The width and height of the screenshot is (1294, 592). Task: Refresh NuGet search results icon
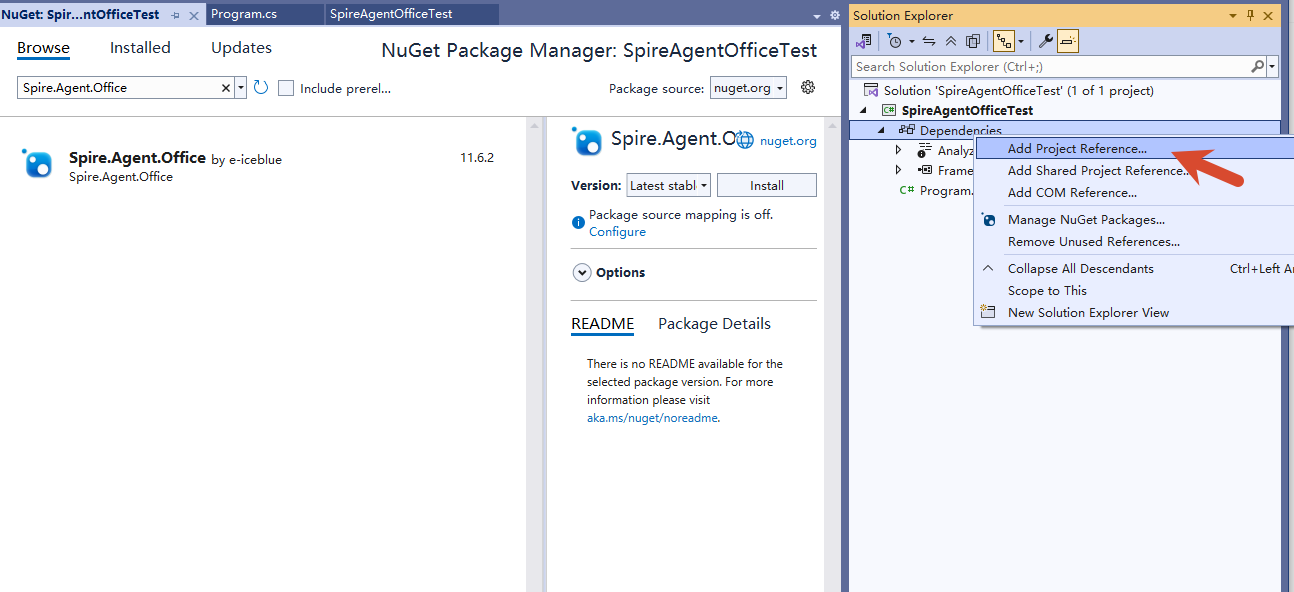click(x=261, y=88)
